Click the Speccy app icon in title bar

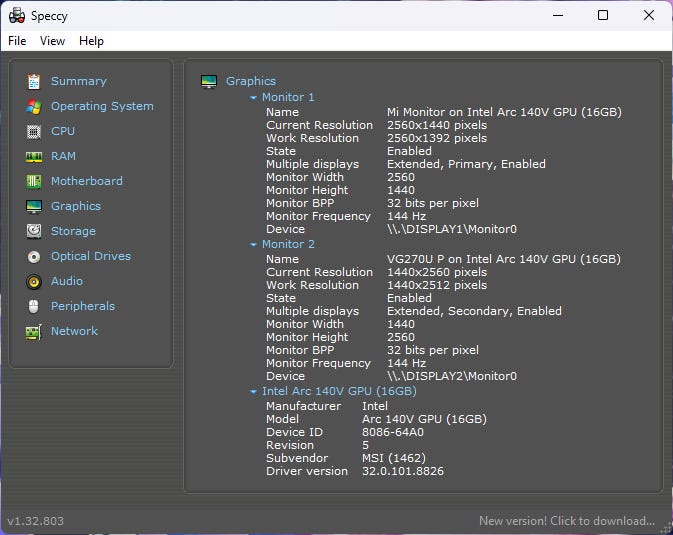[17, 16]
